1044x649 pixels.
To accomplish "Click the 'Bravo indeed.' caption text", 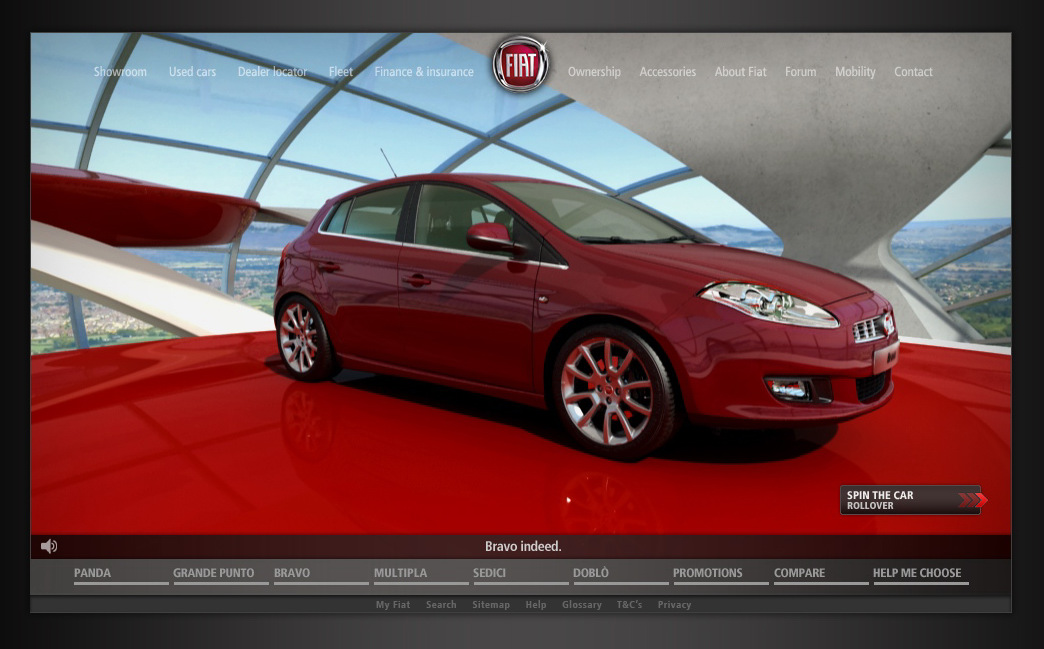I will (x=523, y=546).
